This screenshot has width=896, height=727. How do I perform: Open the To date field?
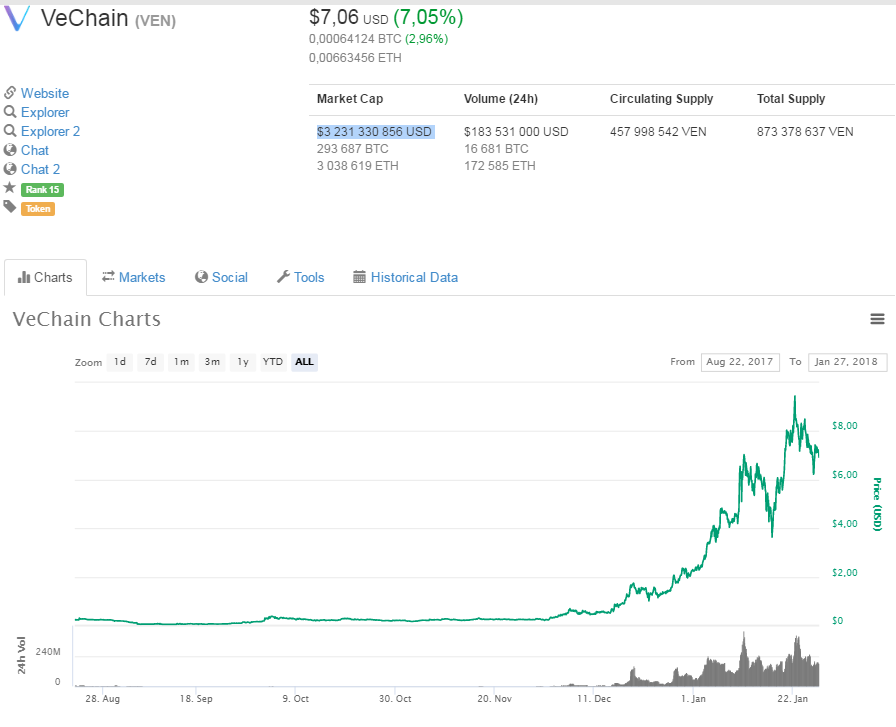click(847, 362)
